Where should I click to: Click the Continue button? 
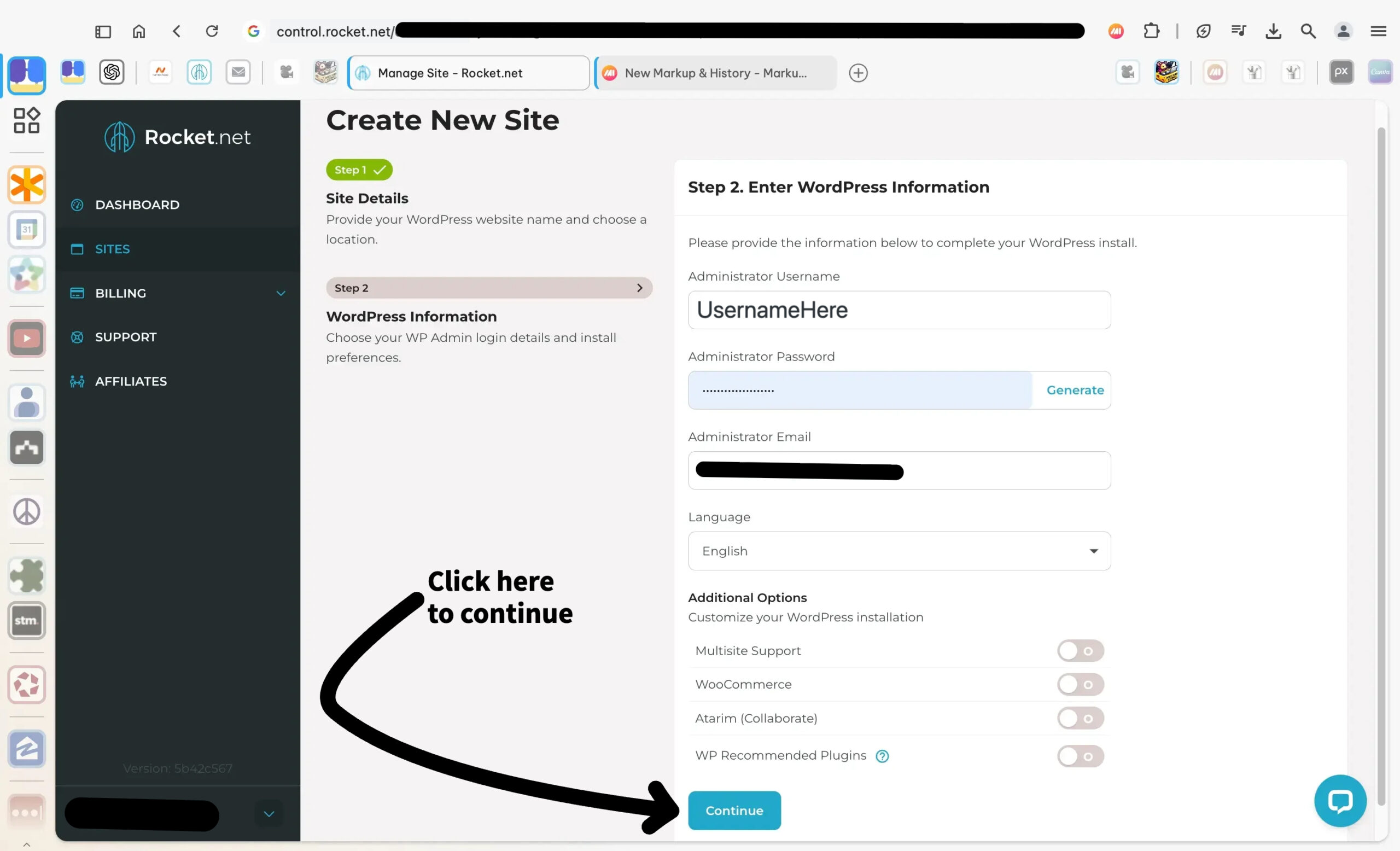point(734,811)
